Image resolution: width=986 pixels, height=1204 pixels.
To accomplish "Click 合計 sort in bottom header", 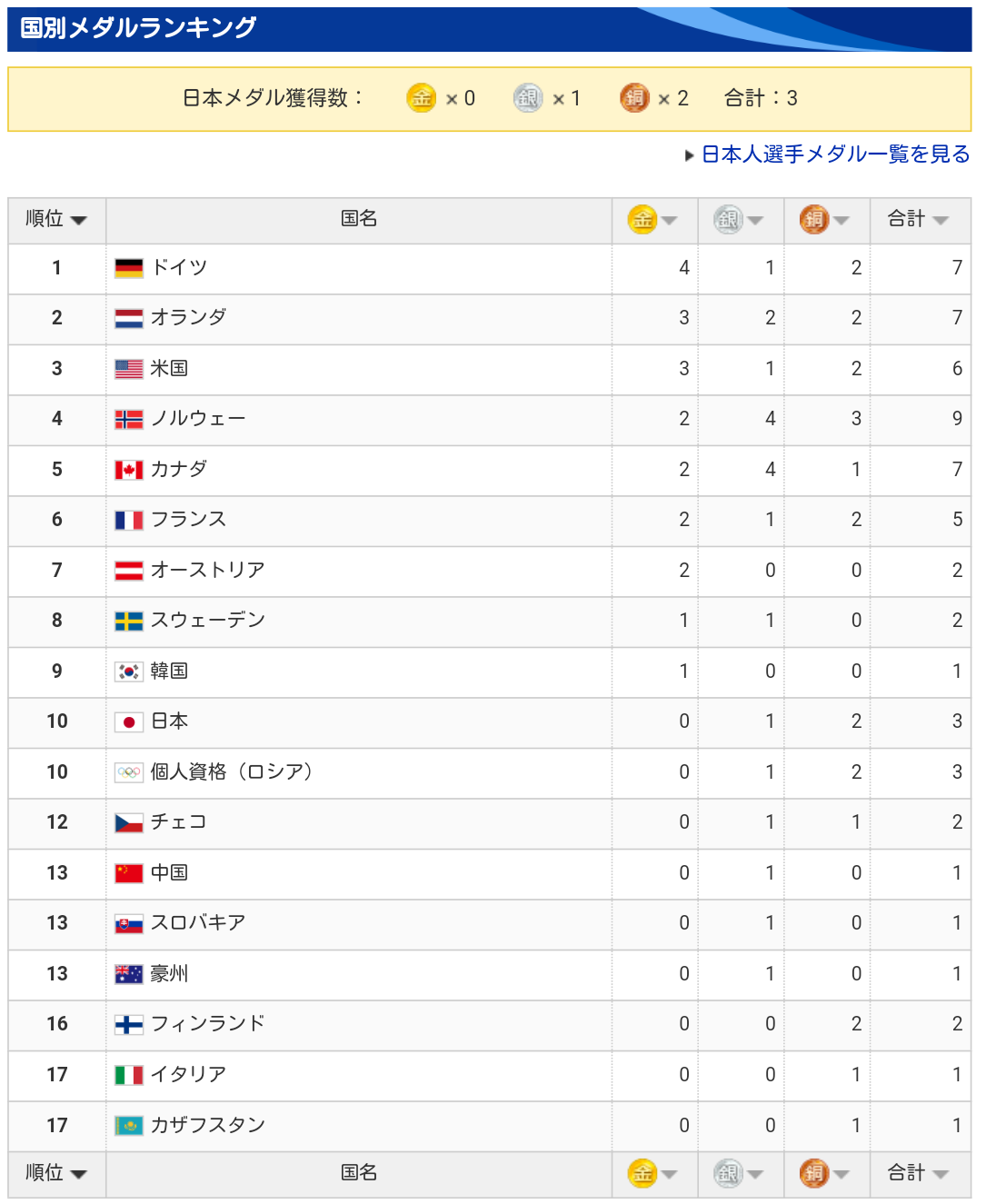I will click(918, 1173).
